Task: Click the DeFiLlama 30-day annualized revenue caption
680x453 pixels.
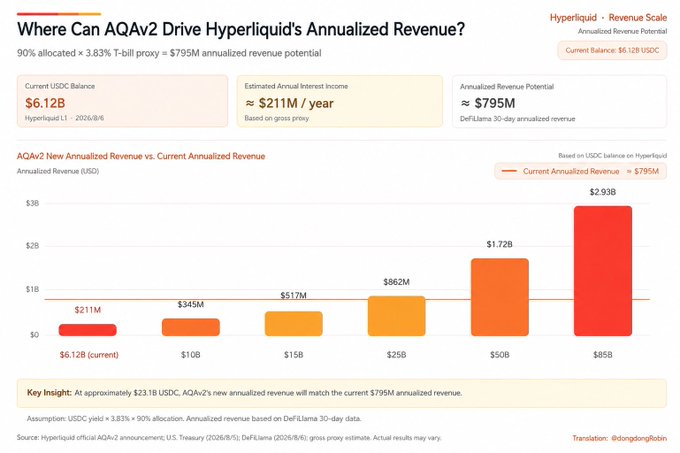Action: [517, 119]
